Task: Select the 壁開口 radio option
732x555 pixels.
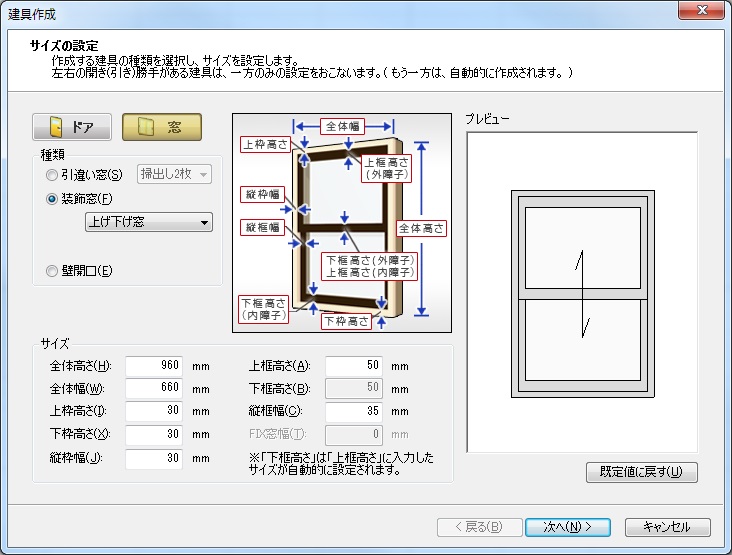Action: pos(52,270)
